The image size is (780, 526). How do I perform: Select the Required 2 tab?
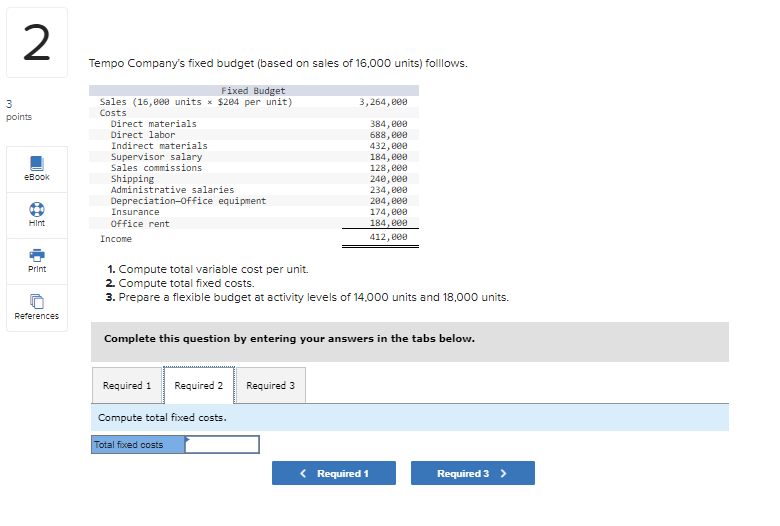point(199,386)
